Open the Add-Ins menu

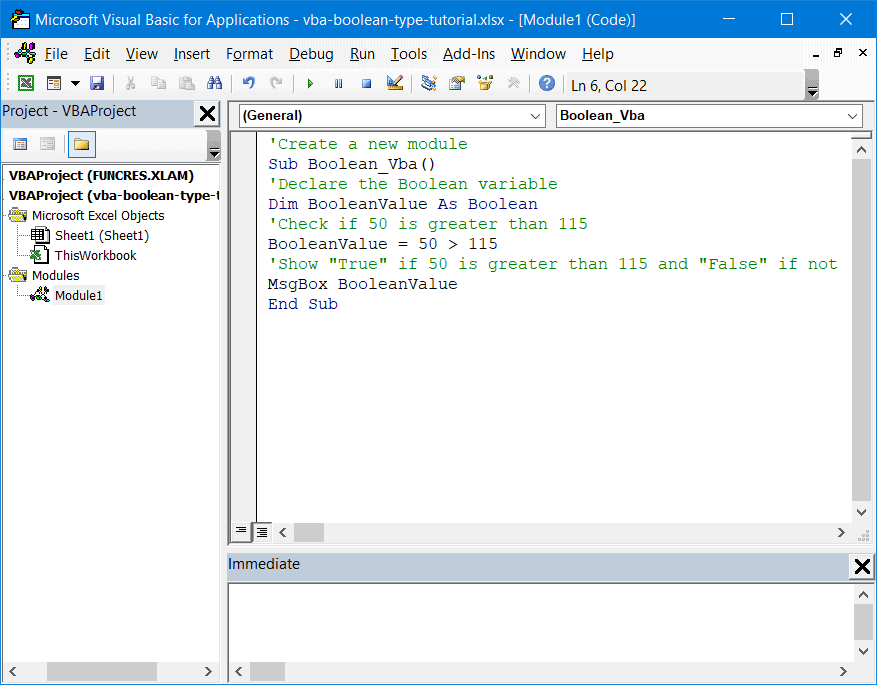(476, 54)
